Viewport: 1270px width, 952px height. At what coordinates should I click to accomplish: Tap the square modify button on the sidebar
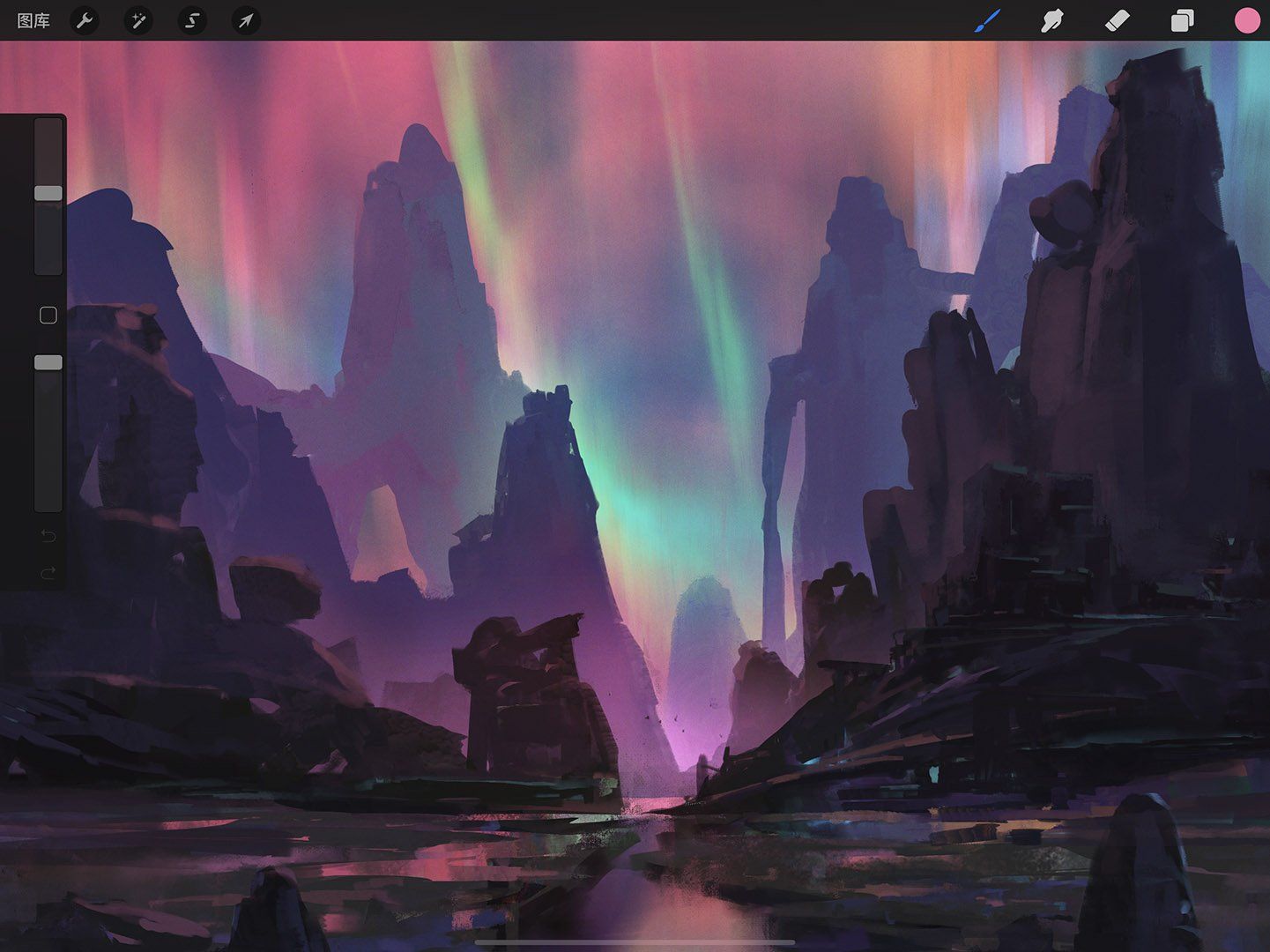tap(48, 315)
